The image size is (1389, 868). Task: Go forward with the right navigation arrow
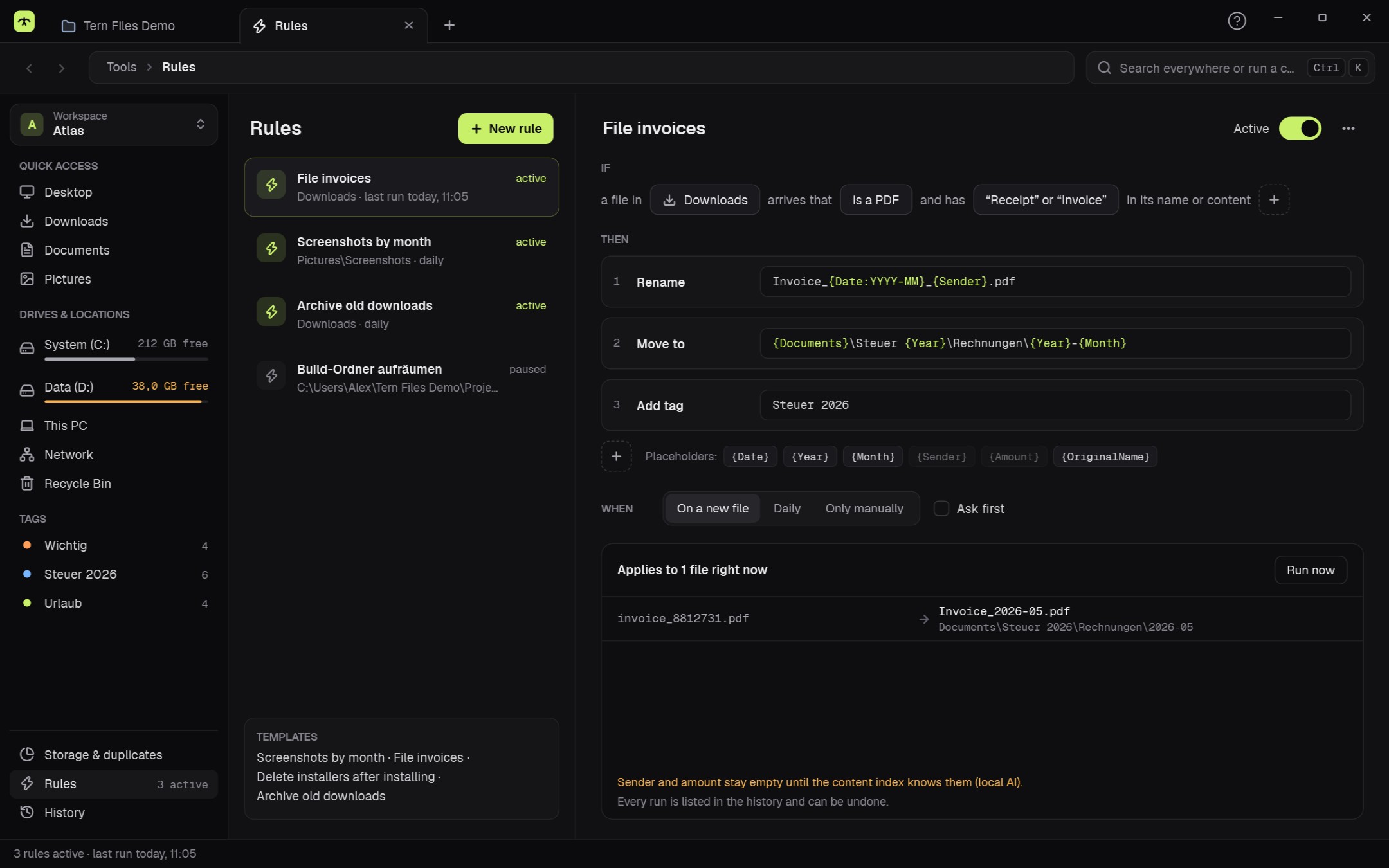click(62, 68)
